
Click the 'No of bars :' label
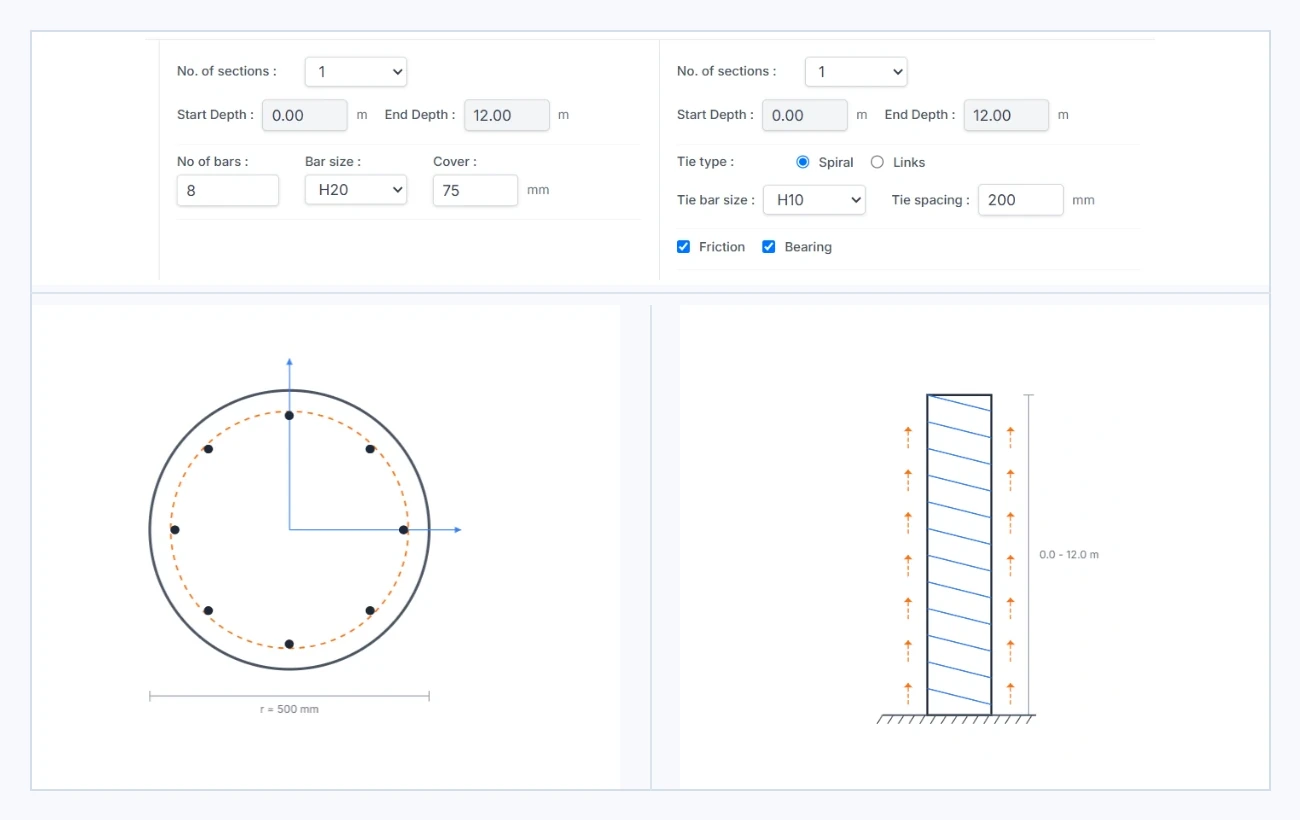tap(213, 161)
